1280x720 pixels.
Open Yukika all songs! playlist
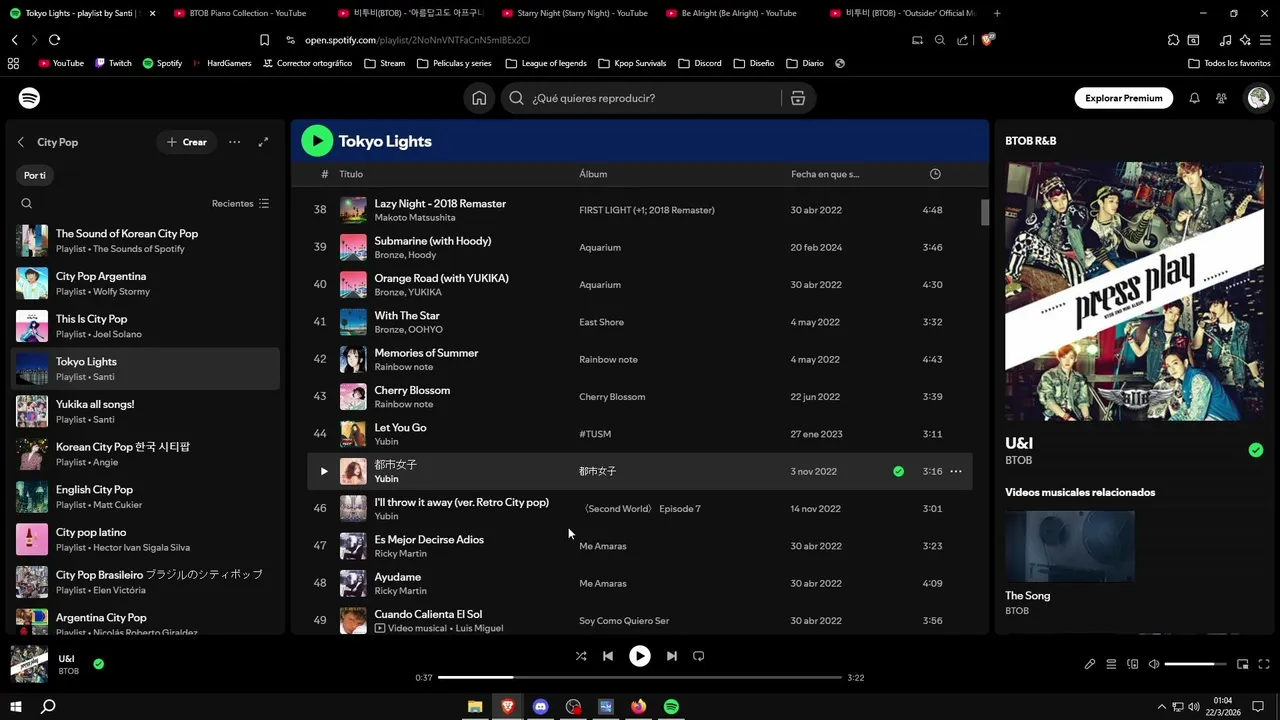tap(146, 411)
